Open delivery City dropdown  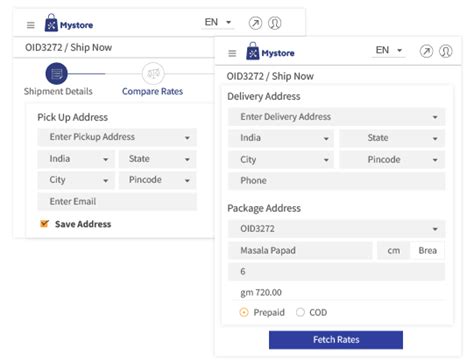click(x=281, y=160)
